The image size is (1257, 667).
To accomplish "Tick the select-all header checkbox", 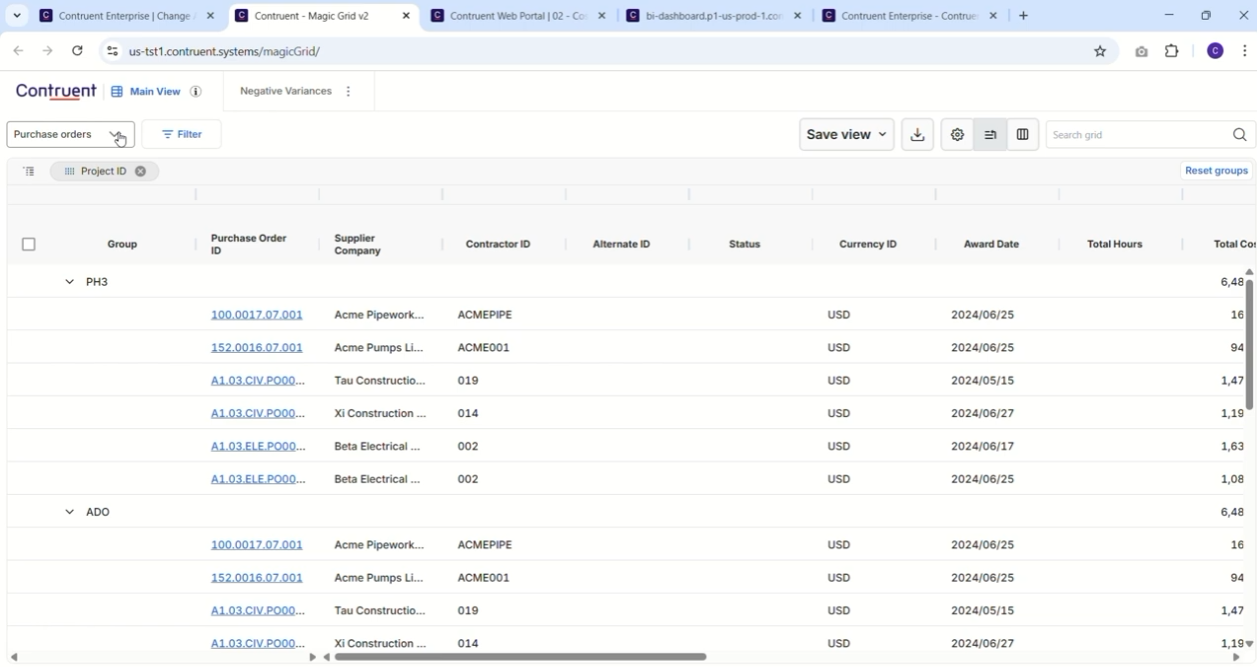I will click(28, 244).
